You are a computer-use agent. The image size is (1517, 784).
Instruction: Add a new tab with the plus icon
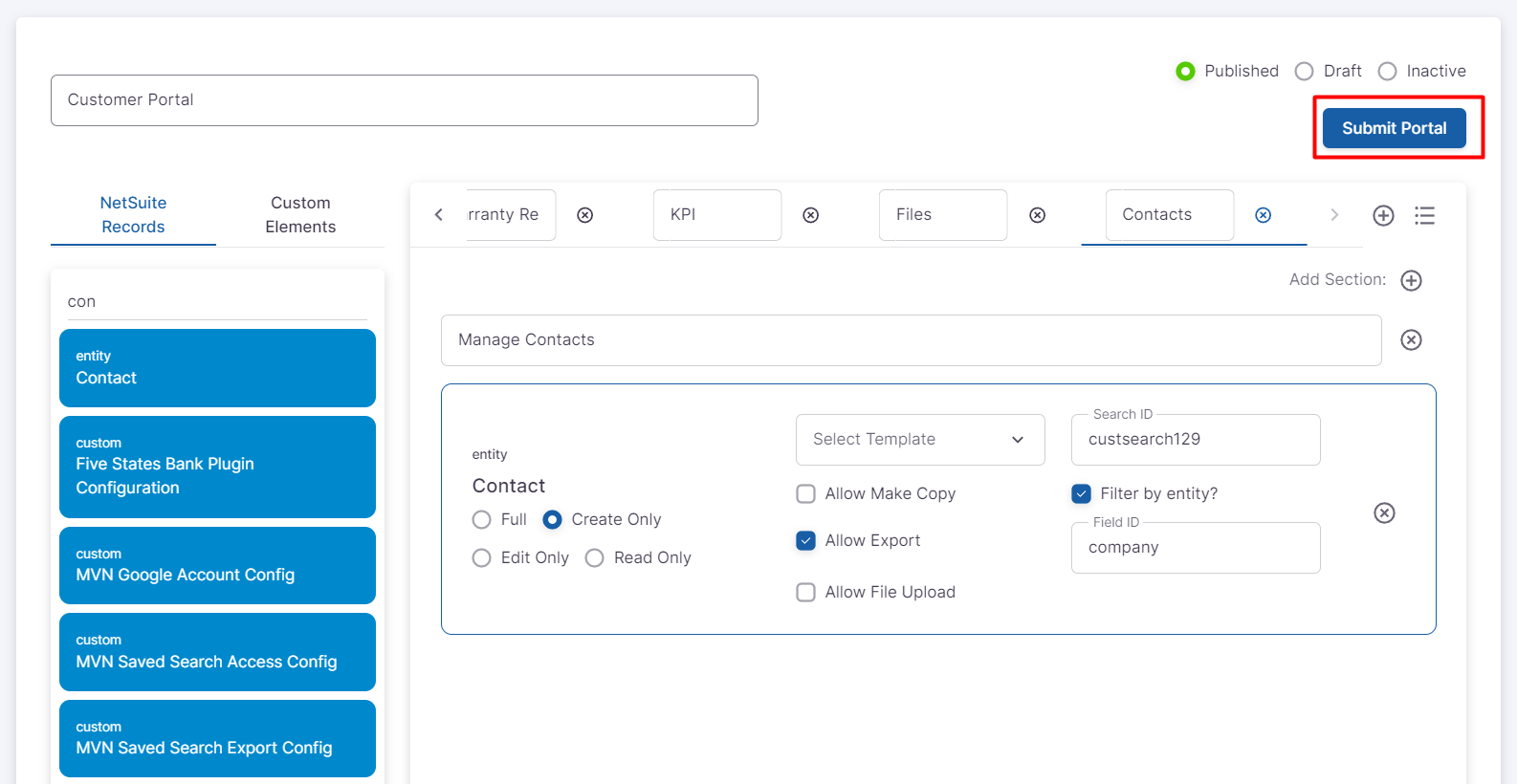(x=1383, y=215)
